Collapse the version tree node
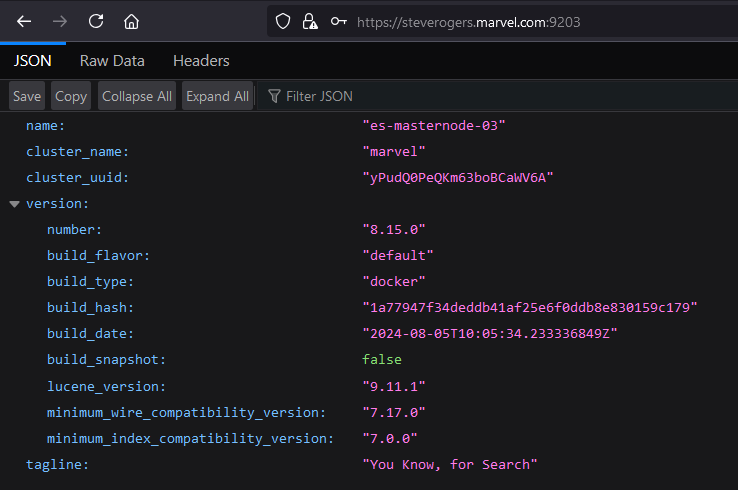This screenshot has height=490, width=738. coord(15,204)
